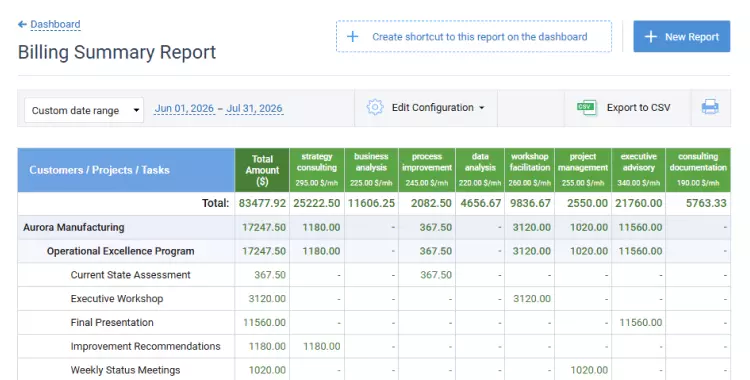The width and height of the screenshot is (750, 380).
Task: Select the Final Presentation task
Action: (112, 323)
